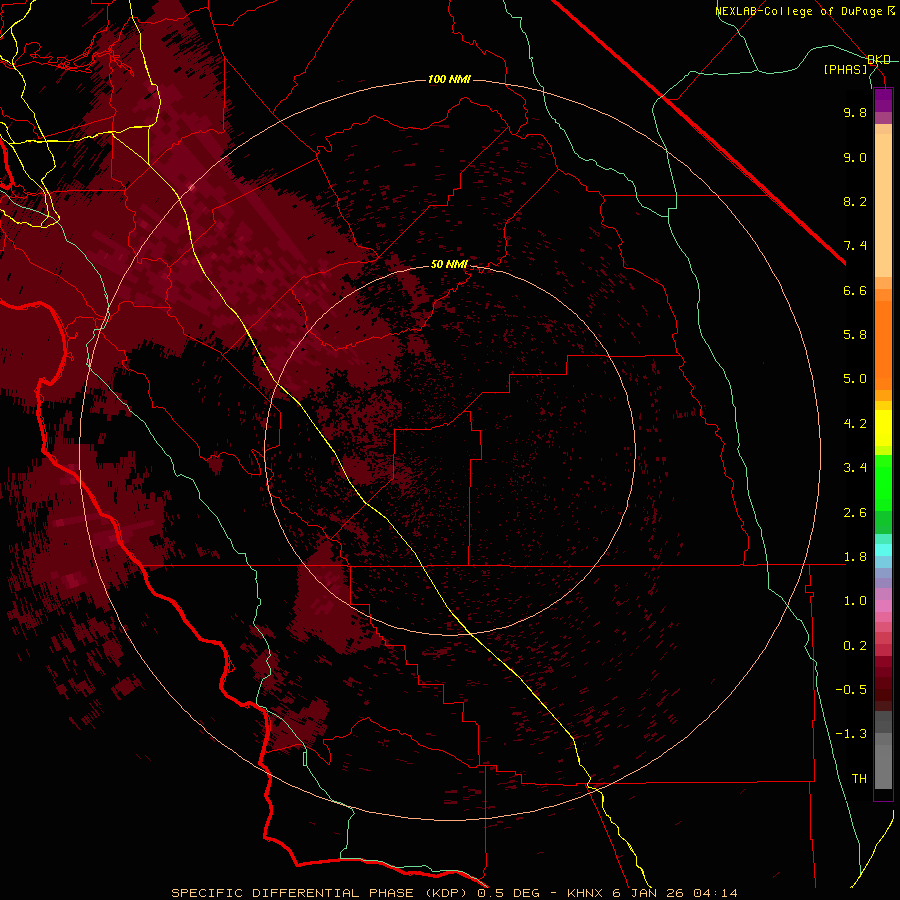This screenshot has height=900, width=900.
Task: Click the 5.8 scale value
Action: (x=855, y=335)
